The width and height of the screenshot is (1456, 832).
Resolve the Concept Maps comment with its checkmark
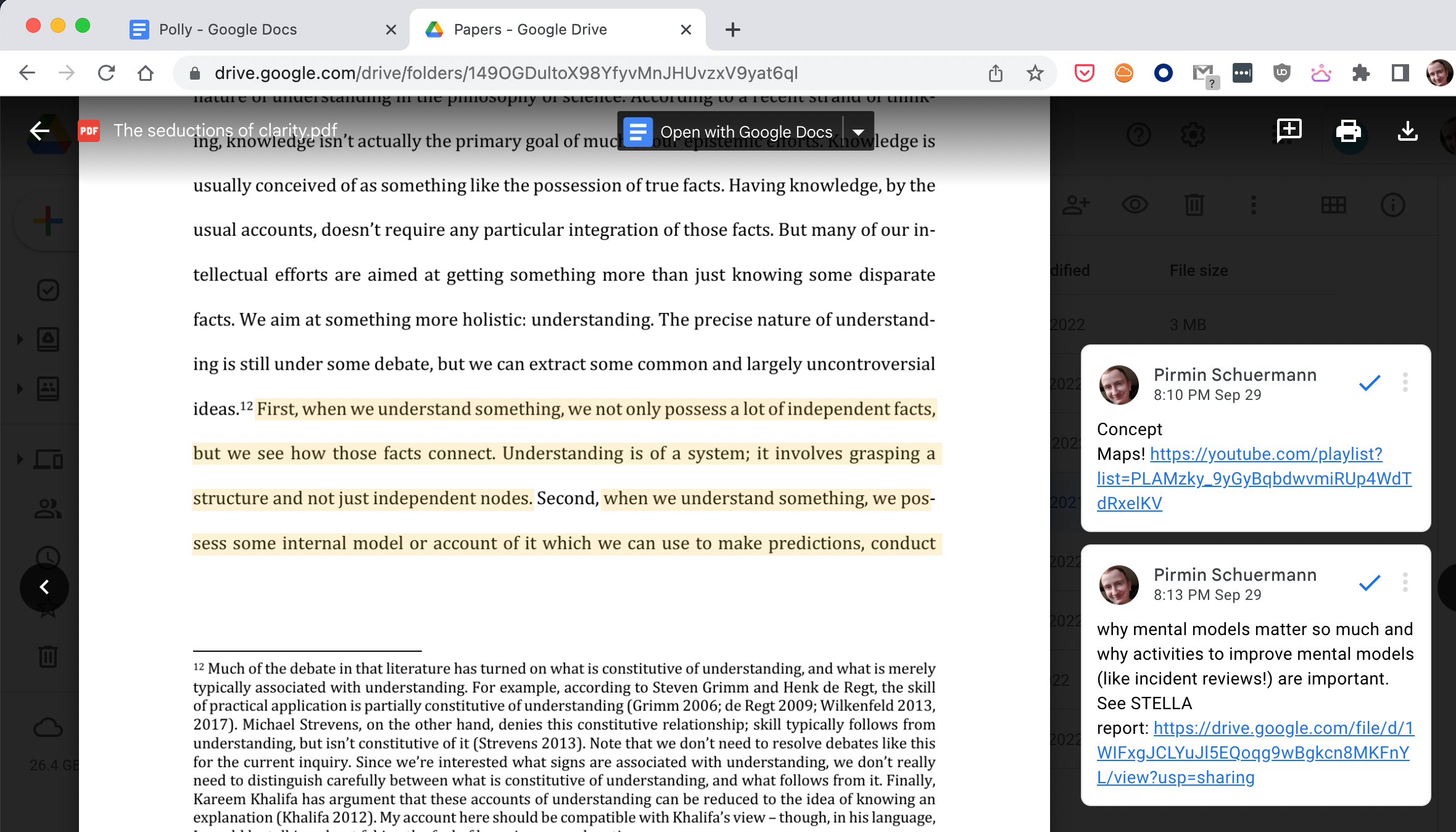[1369, 383]
